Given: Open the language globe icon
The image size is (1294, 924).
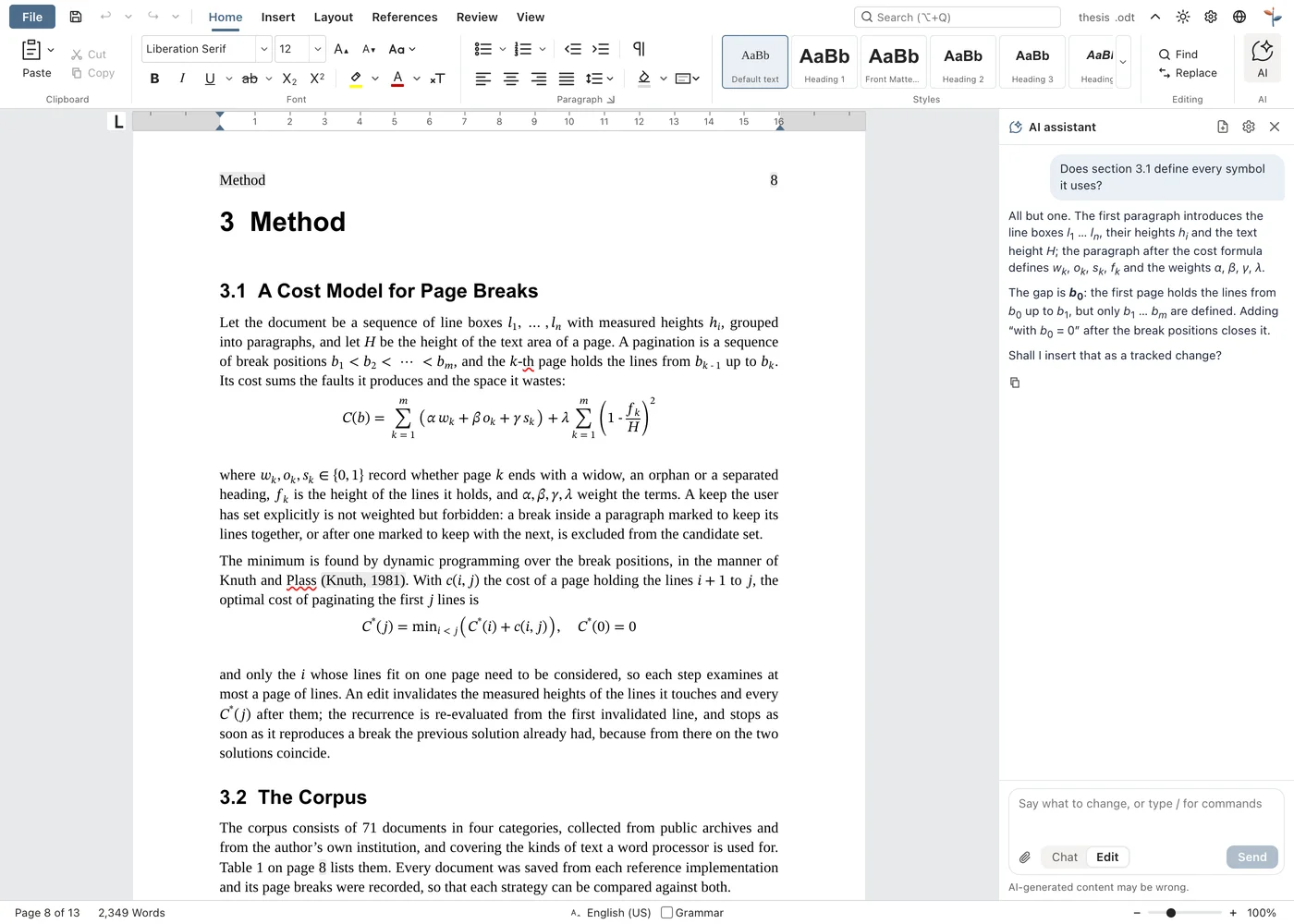Looking at the screenshot, I should 1239,17.
